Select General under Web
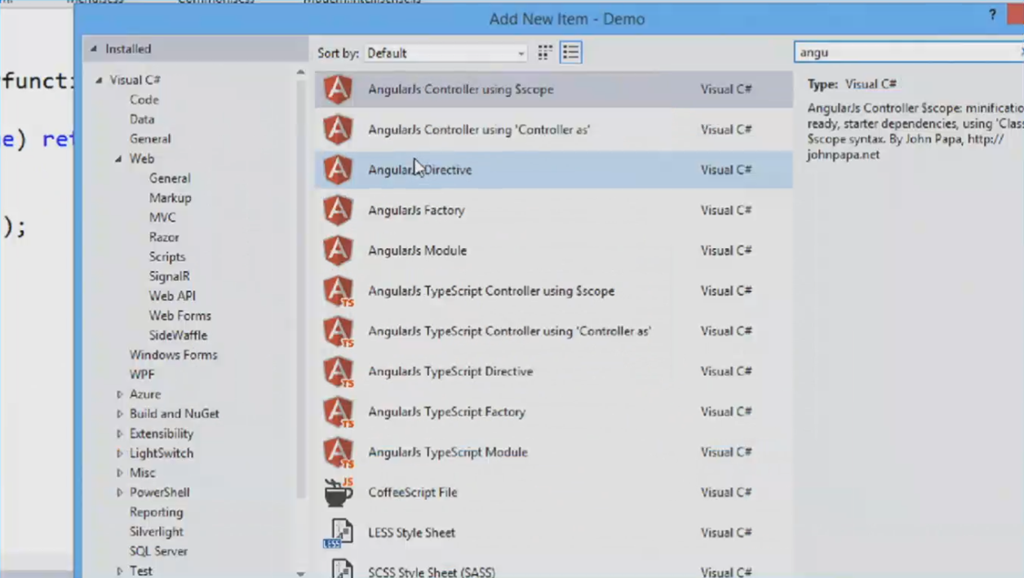 [x=169, y=178]
